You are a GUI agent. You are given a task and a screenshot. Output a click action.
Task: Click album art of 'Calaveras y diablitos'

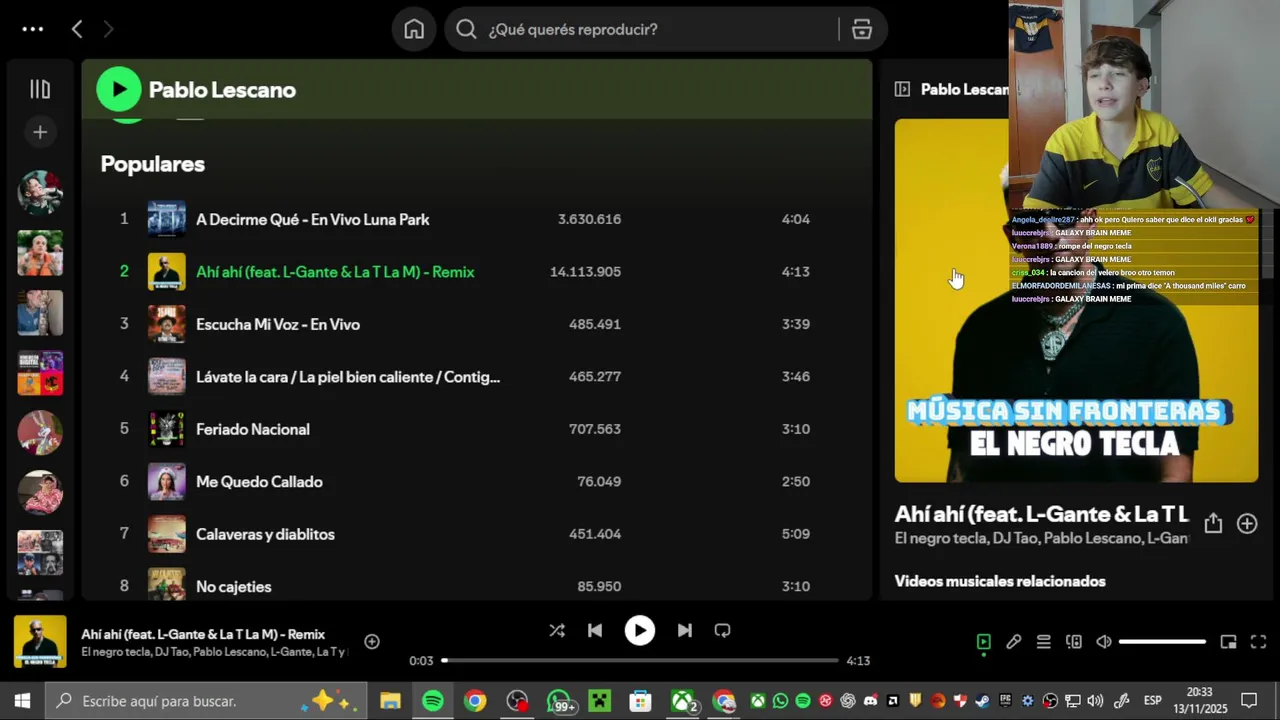pos(167,534)
